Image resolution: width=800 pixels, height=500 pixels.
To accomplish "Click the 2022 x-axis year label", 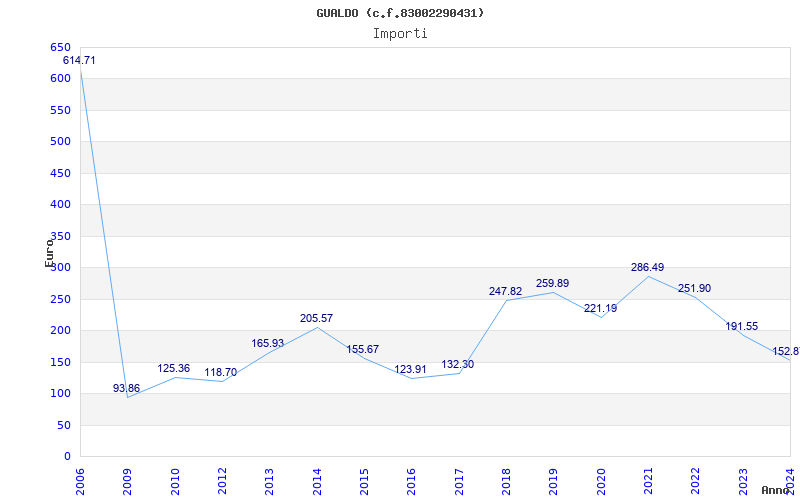I will 696,481.
